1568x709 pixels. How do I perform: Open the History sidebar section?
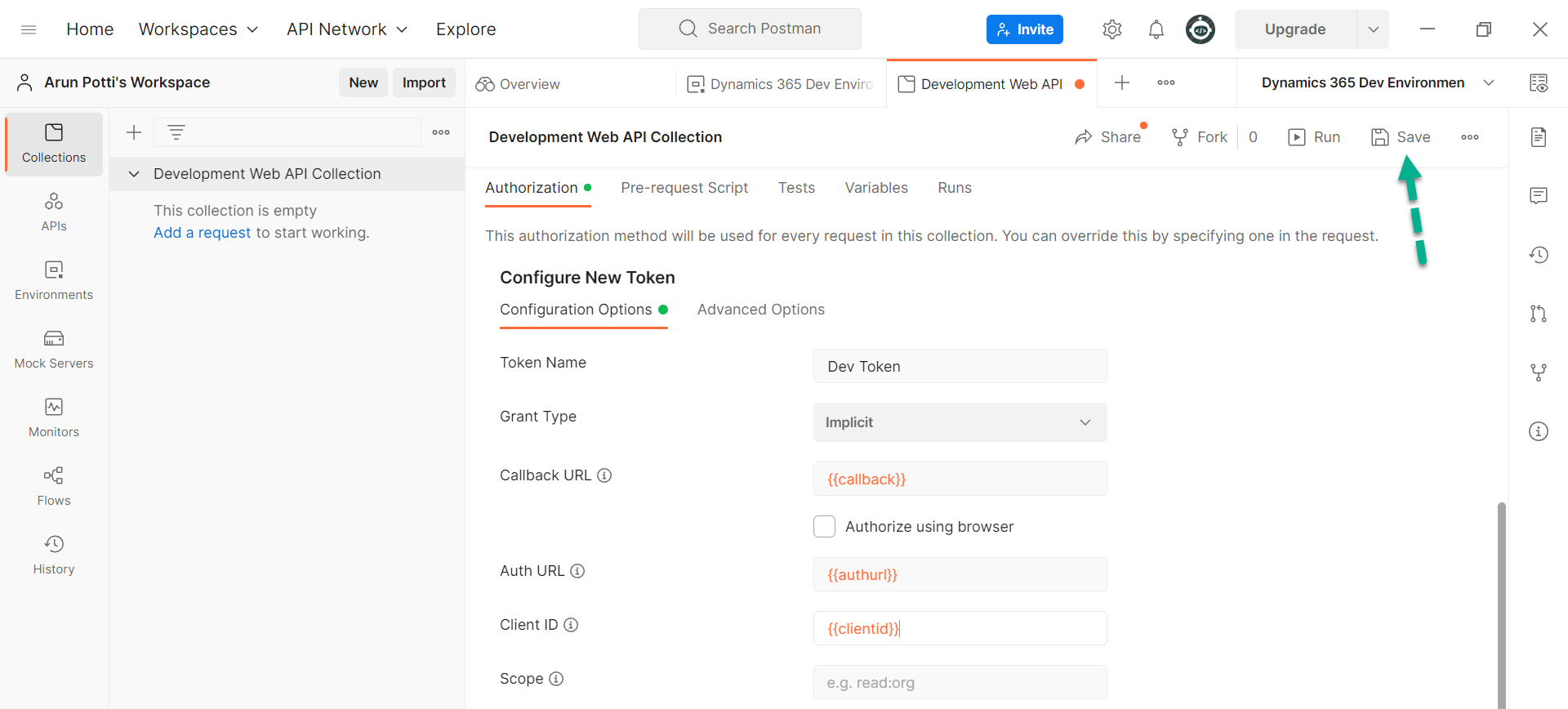pos(54,555)
